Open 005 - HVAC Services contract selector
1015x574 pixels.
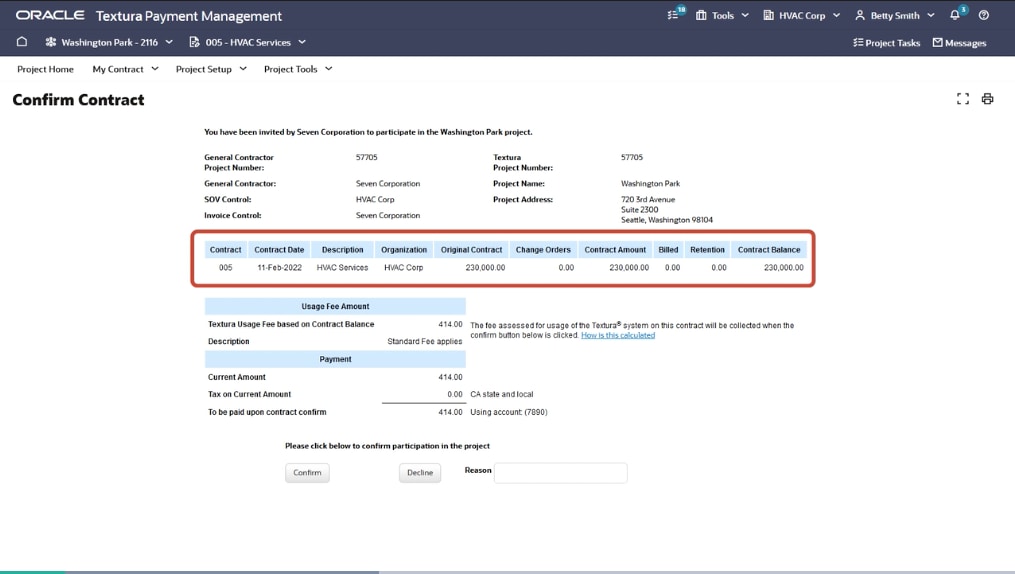pos(247,42)
